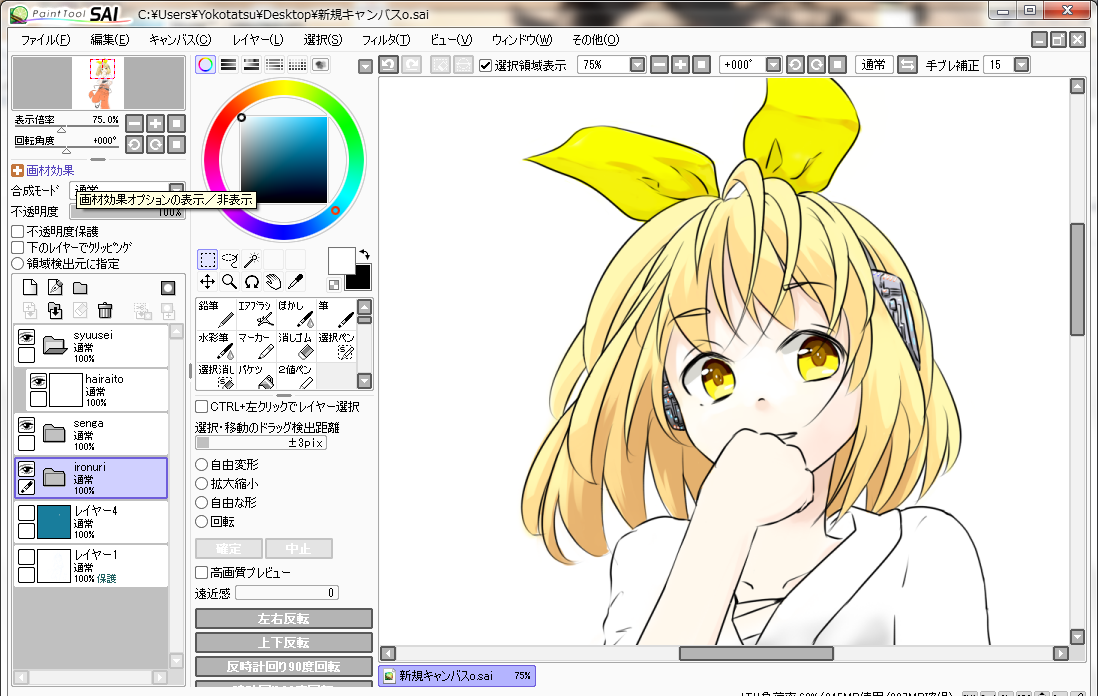
Task: Choose the 水彩筆 watercolor brush
Action: pyautogui.click(x=216, y=346)
